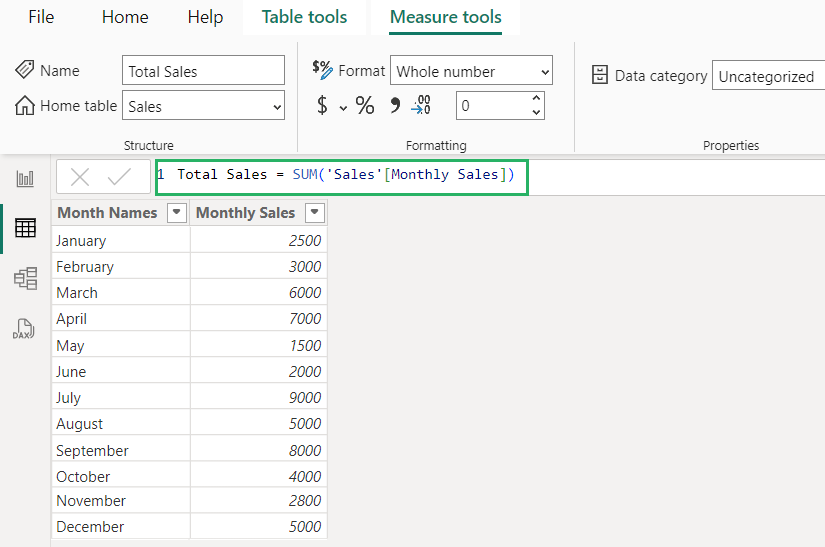Click the decimal places icon
Image resolution: width=825 pixels, height=547 pixels.
[422, 106]
